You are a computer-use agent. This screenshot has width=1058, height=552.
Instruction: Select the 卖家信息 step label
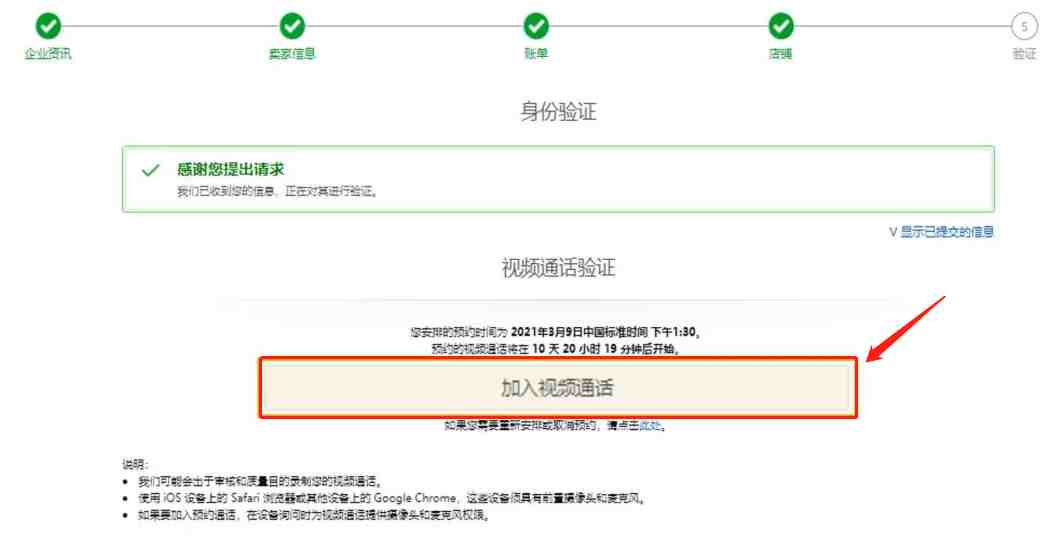coord(292,53)
